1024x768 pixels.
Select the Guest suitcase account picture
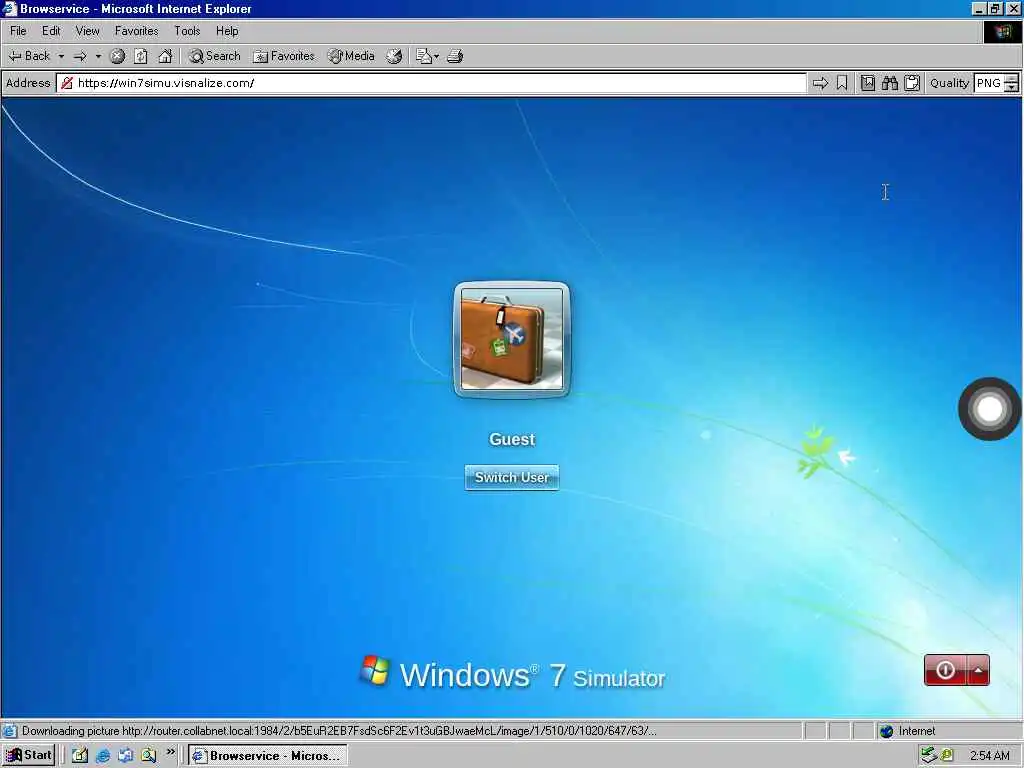click(511, 339)
